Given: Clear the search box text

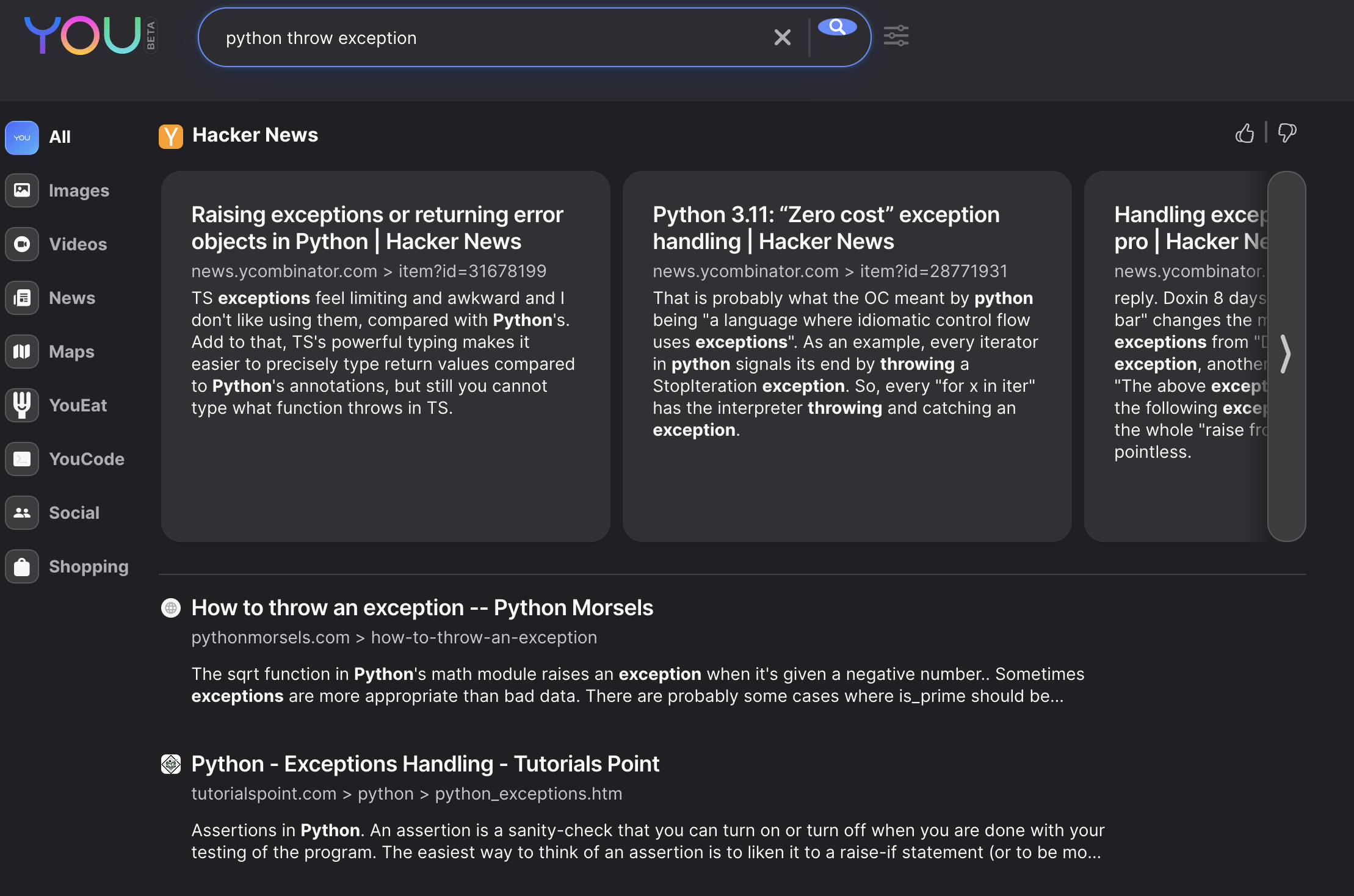Looking at the screenshot, I should [782, 37].
